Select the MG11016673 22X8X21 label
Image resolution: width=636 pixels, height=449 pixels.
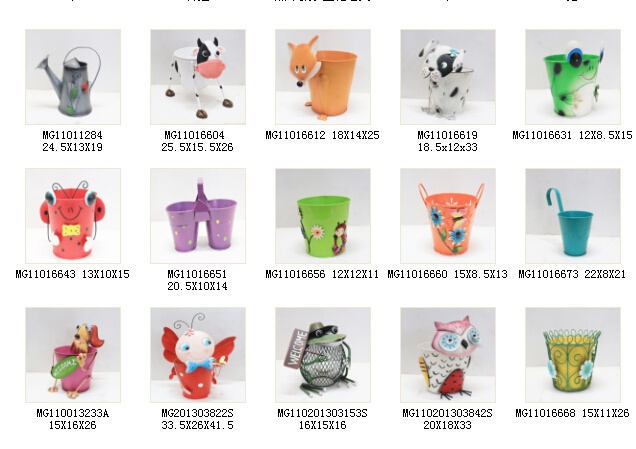click(572, 275)
